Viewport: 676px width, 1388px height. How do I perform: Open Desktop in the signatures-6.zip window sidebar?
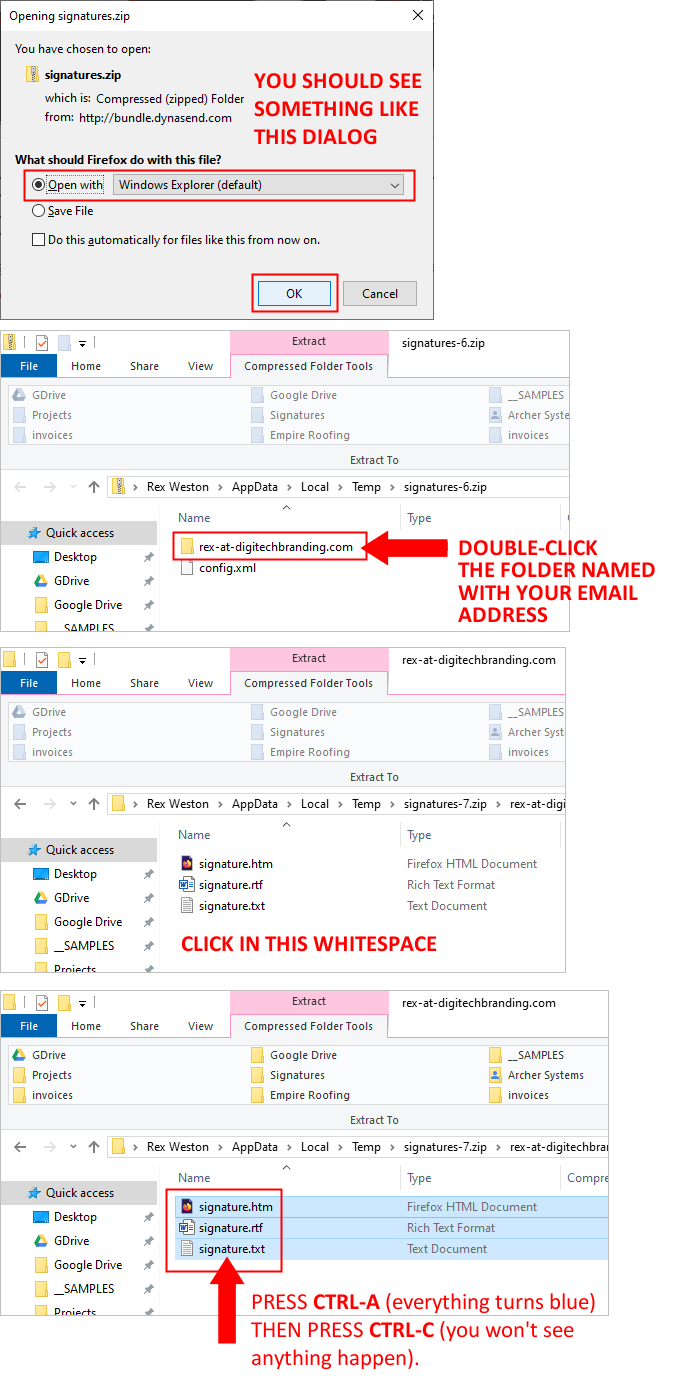pos(75,557)
